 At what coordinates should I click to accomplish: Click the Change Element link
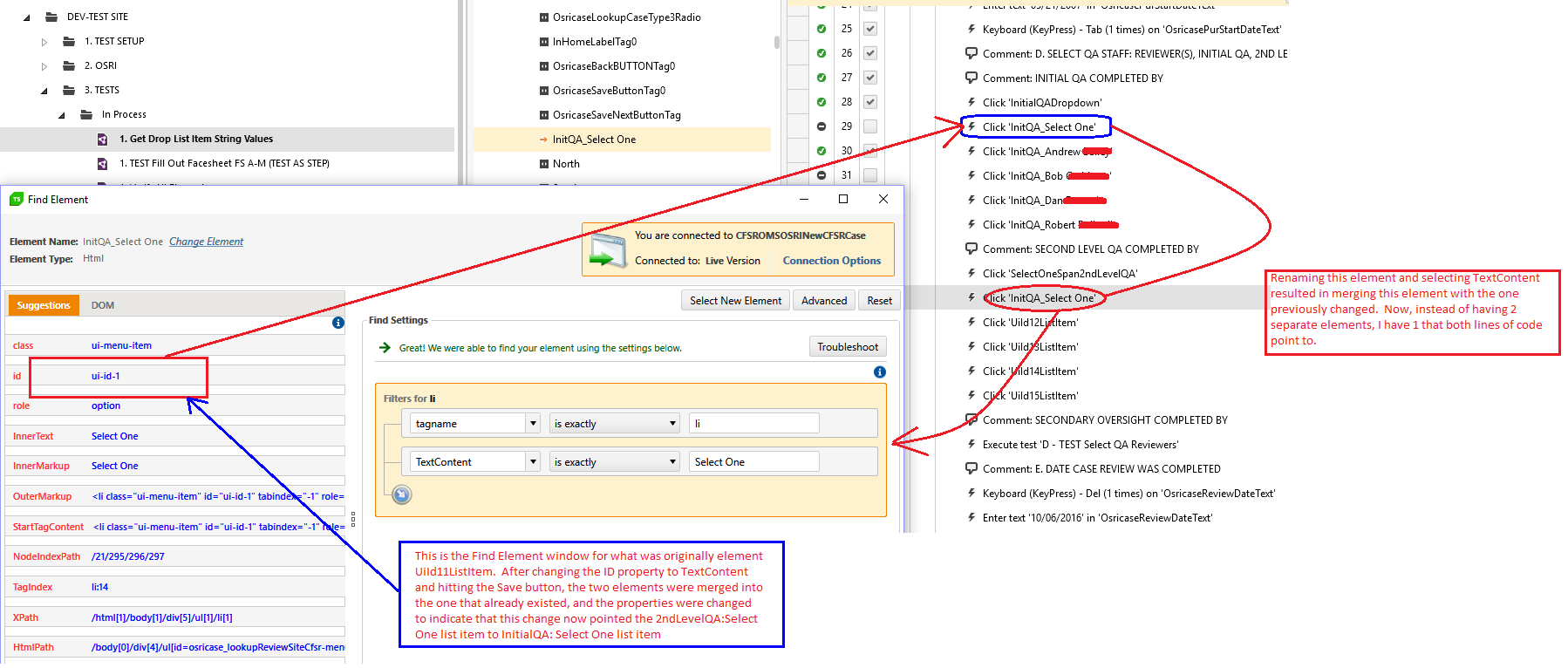pos(206,242)
